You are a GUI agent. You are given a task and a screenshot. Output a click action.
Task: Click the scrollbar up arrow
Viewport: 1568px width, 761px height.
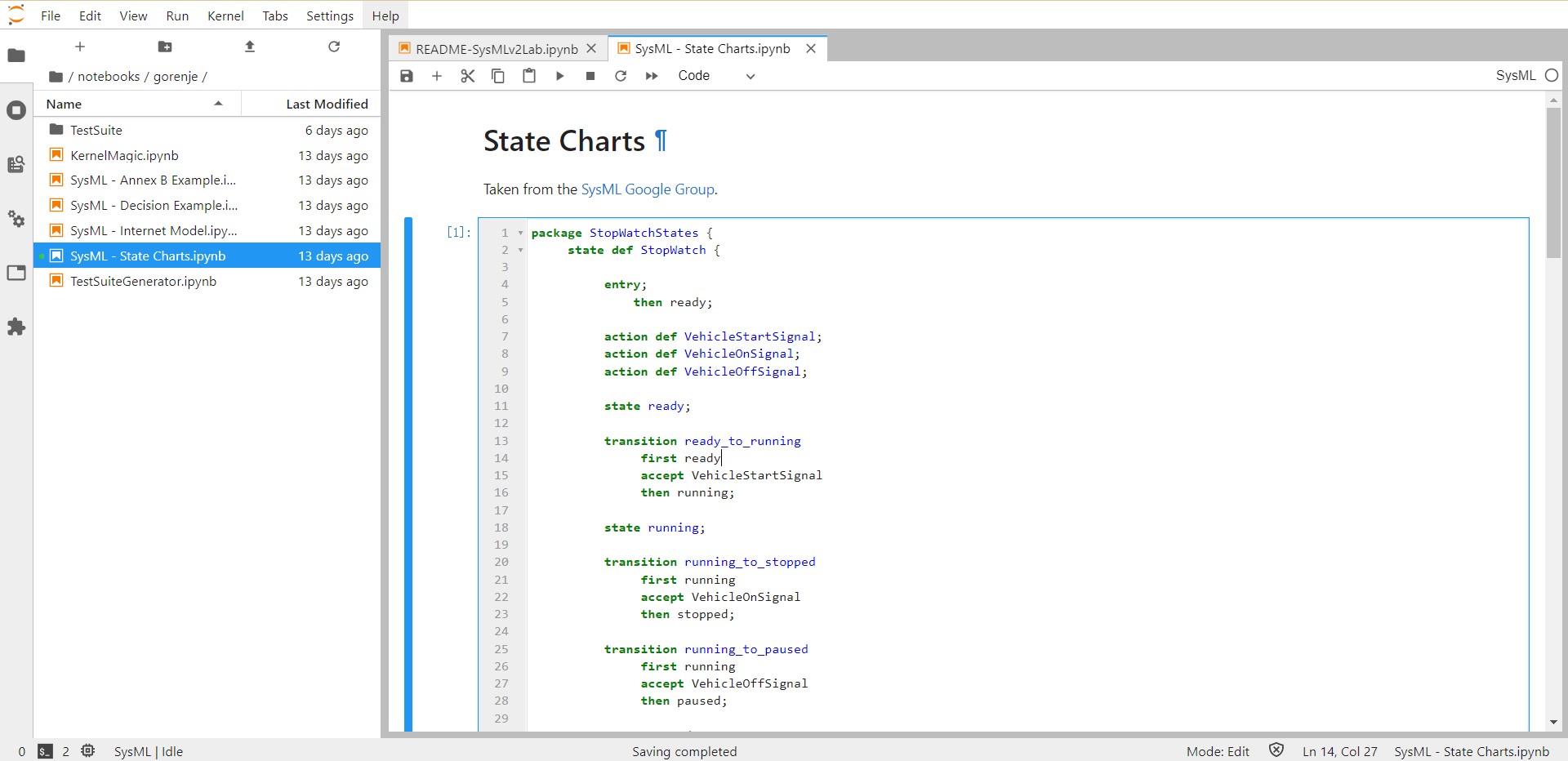(x=1553, y=100)
